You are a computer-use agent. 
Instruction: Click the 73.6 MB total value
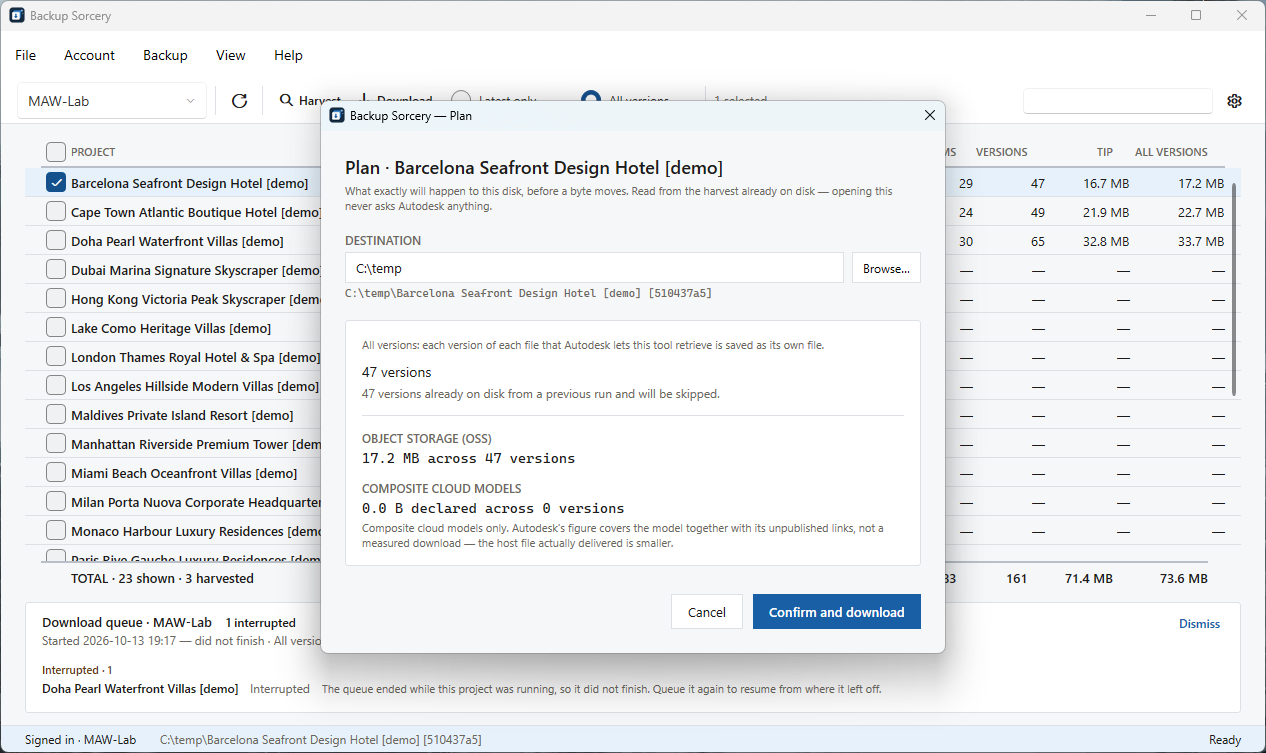[1183, 579]
